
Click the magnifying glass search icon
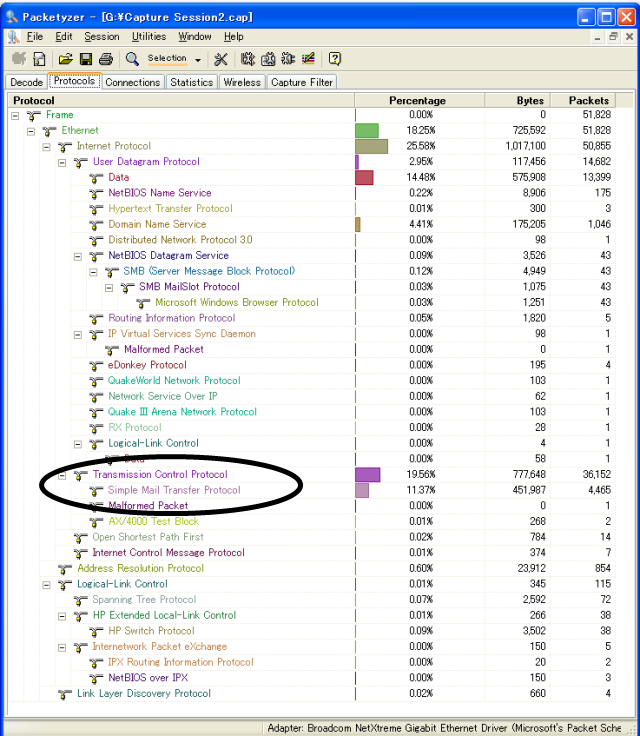click(x=132, y=59)
